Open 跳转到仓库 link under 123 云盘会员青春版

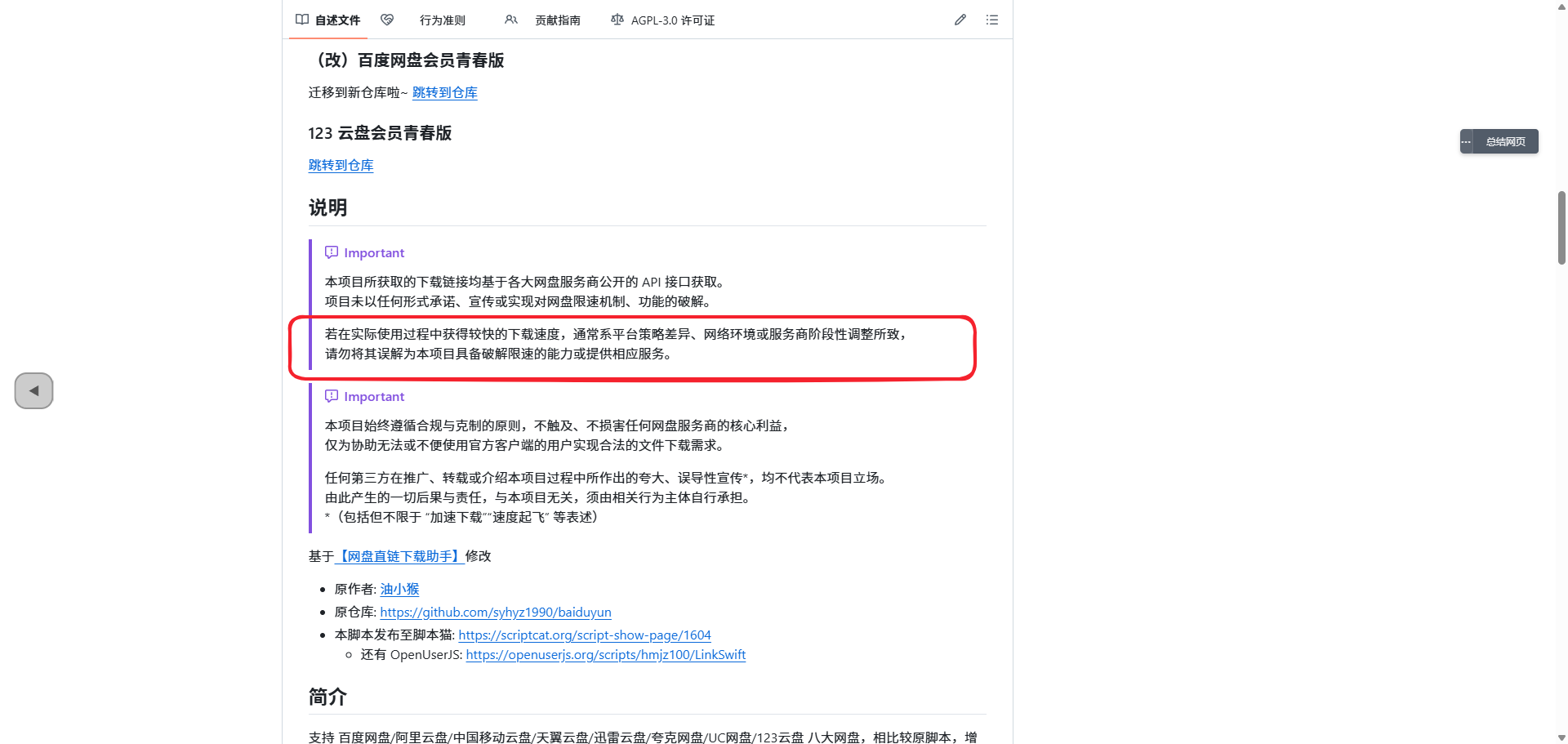click(341, 165)
